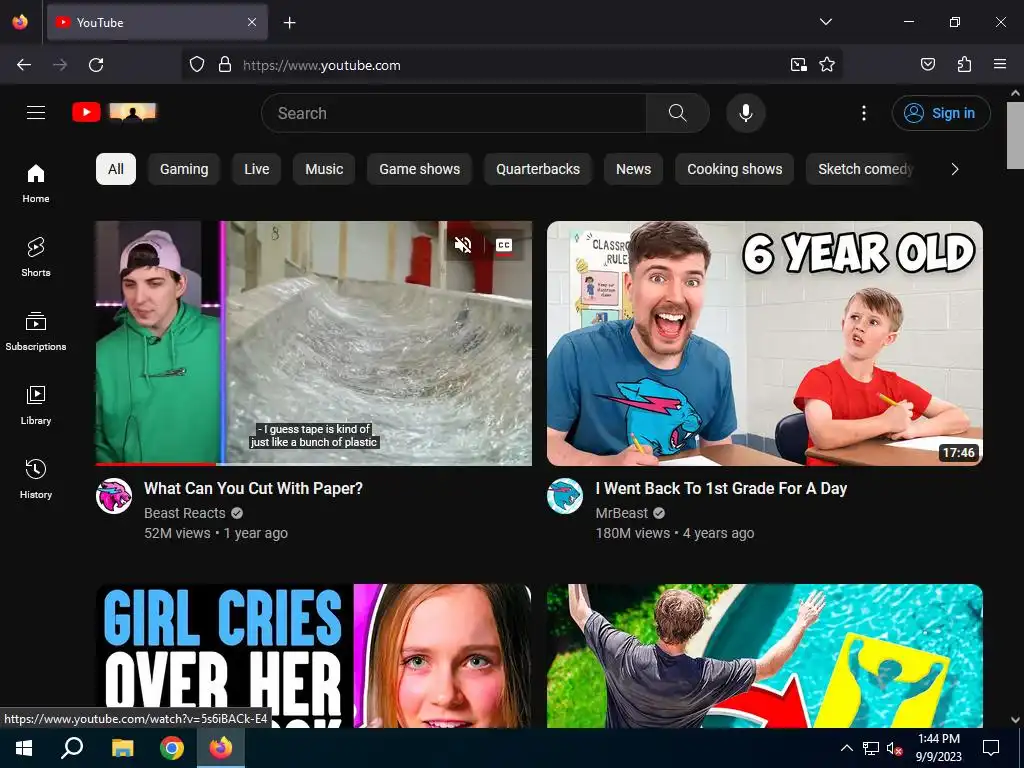Click the YouTube logo
The image size is (1024, 768).
pyautogui.click(x=114, y=112)
